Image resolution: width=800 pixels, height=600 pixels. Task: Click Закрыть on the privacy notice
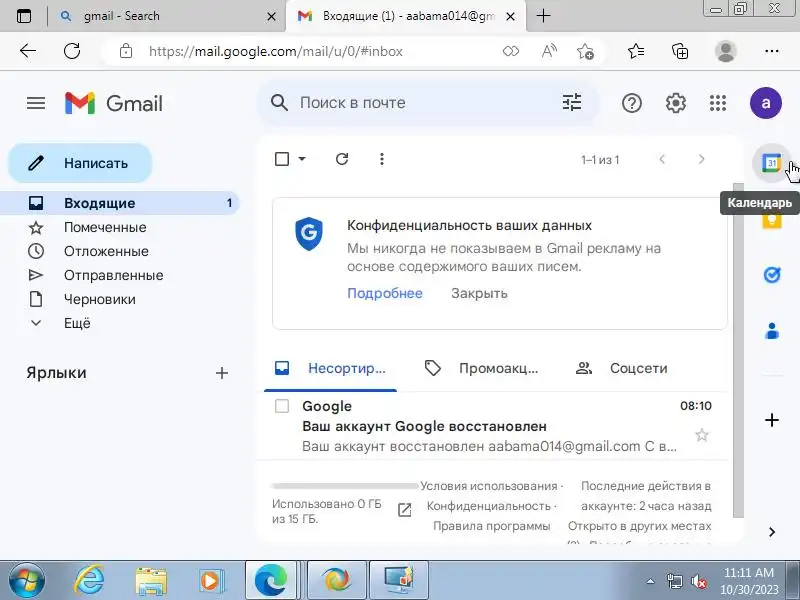tap(479, 293)
